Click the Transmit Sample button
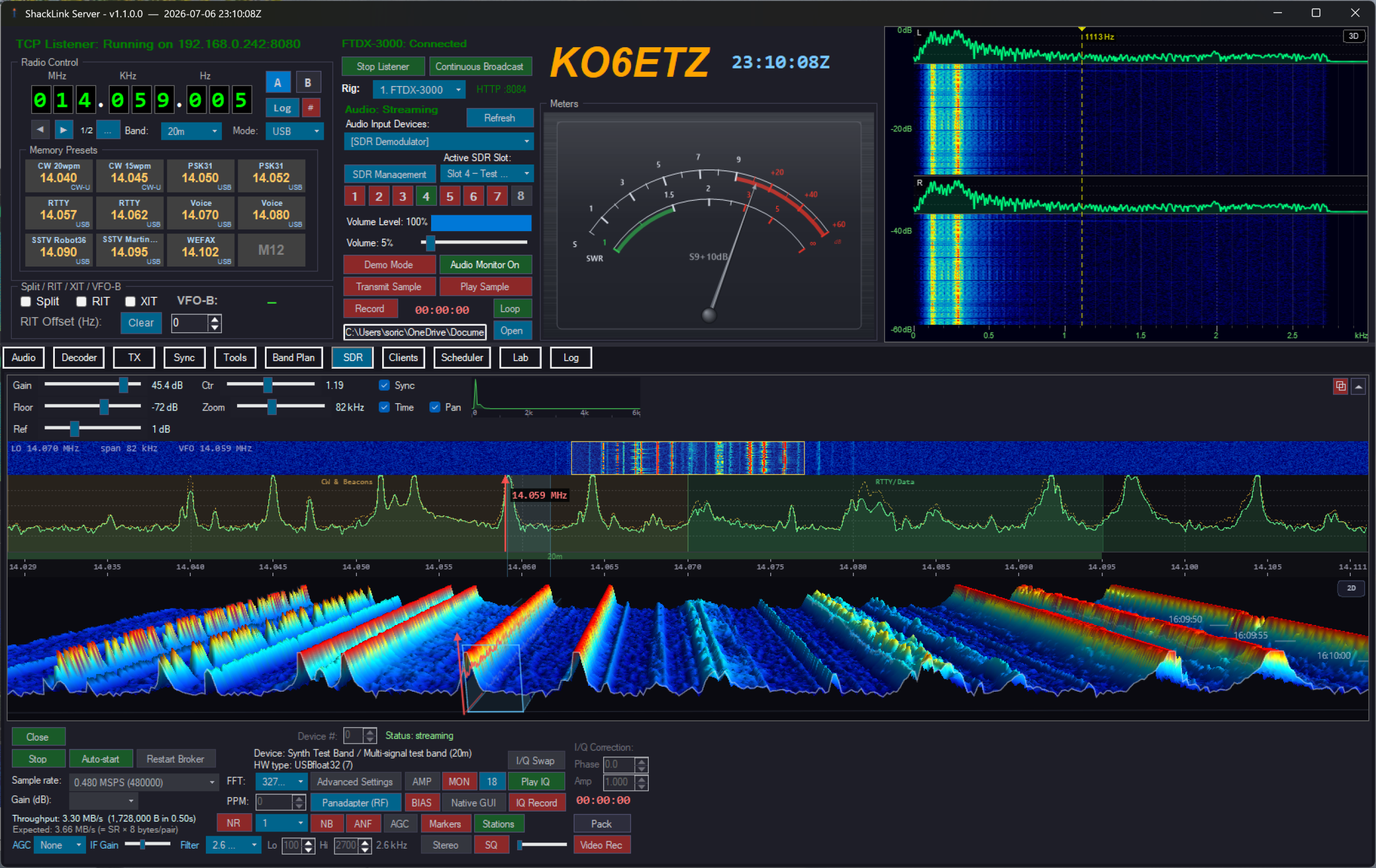 pos(389,286)
